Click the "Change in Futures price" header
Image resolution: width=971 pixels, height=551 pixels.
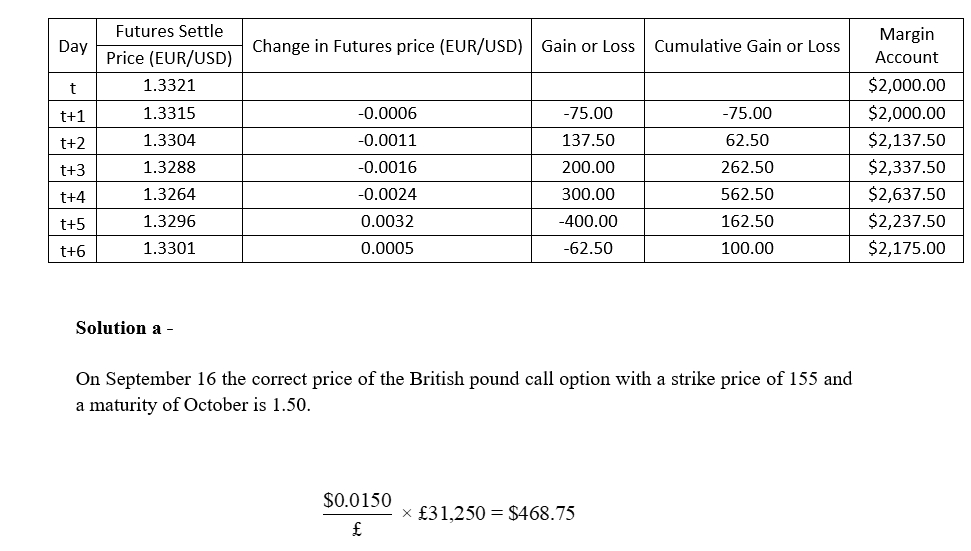[x=387, y=46]
